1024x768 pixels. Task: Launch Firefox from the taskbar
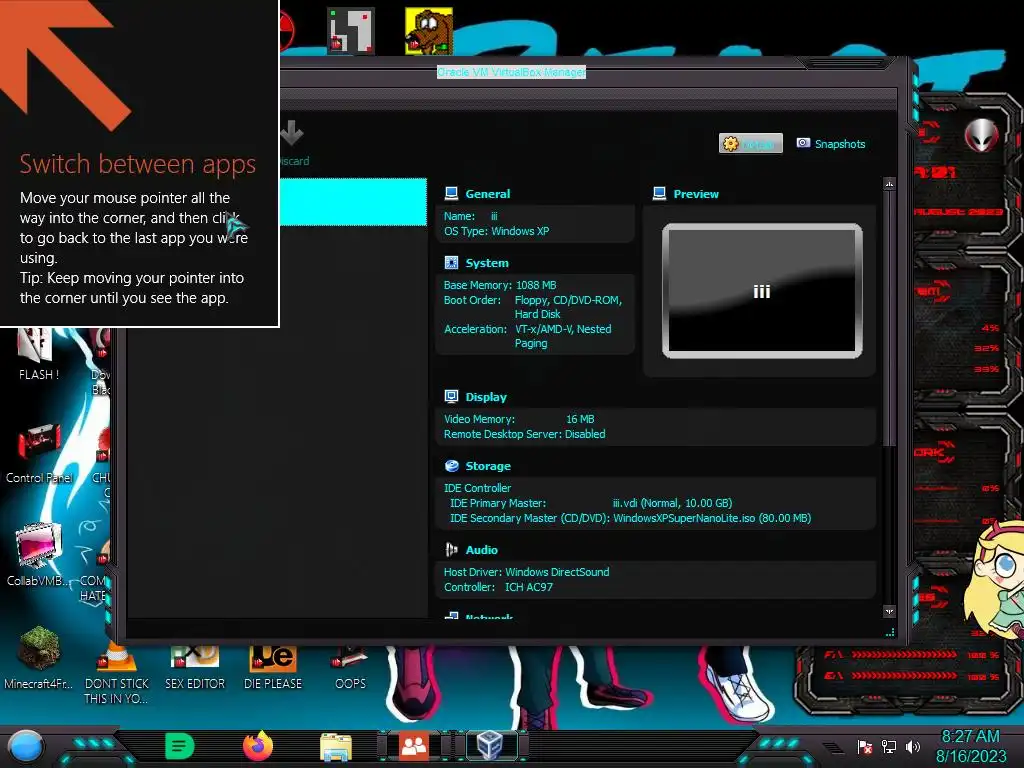[x=258, y=746]
